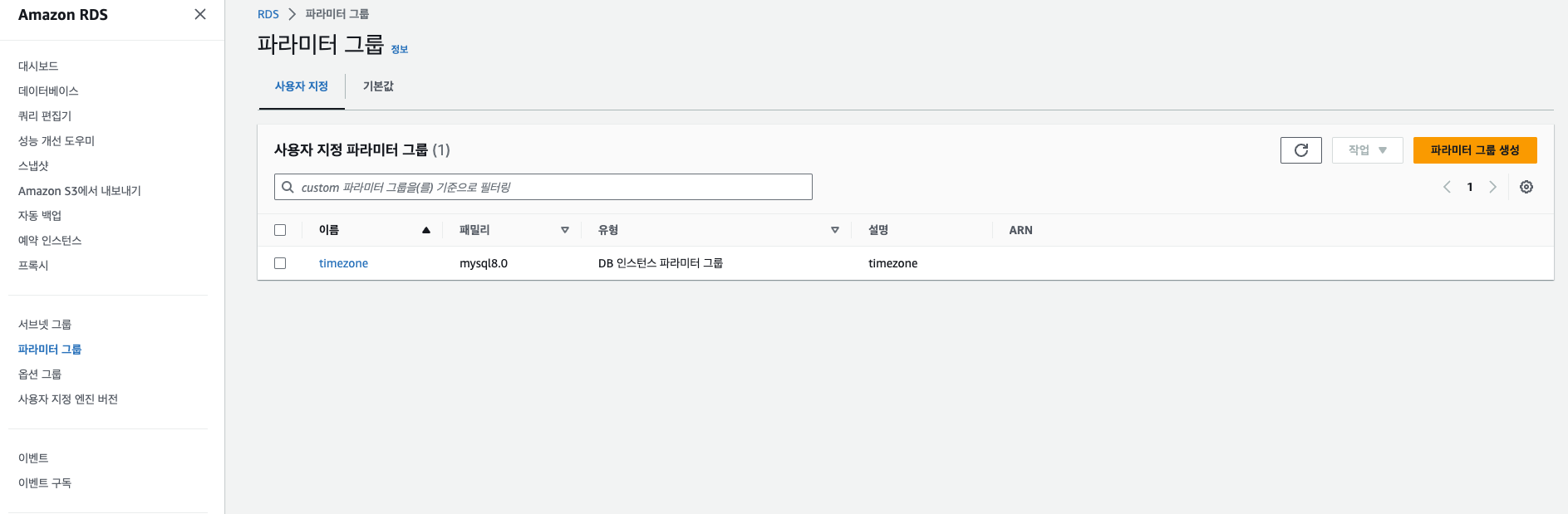This screenshot has height=514, width=1568.
Task: Open 예약 인스턴스 in the sidebar
Action: point(50,240)
